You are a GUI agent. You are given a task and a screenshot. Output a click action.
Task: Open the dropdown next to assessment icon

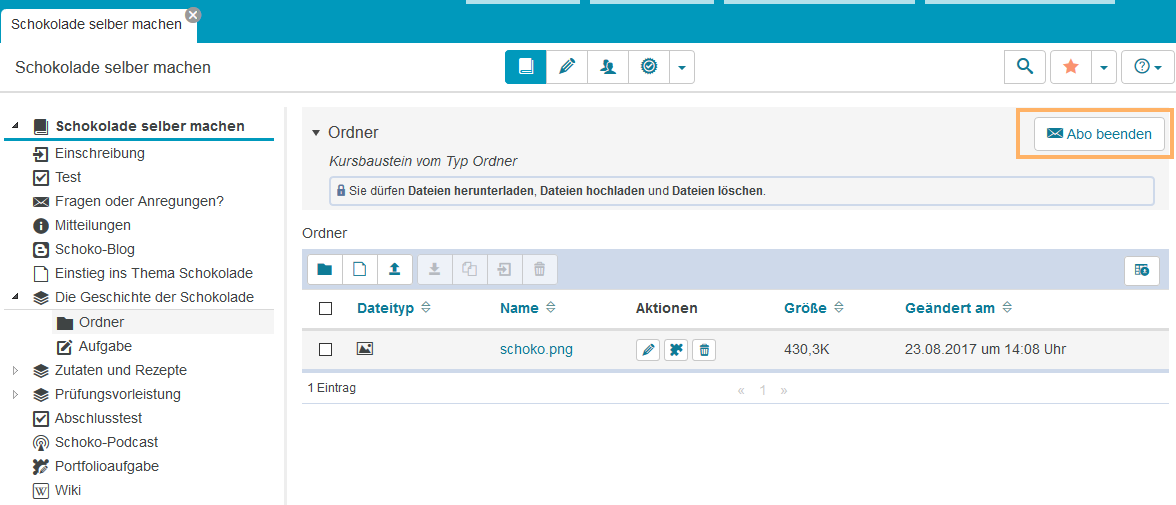click(x=682, y=67)
